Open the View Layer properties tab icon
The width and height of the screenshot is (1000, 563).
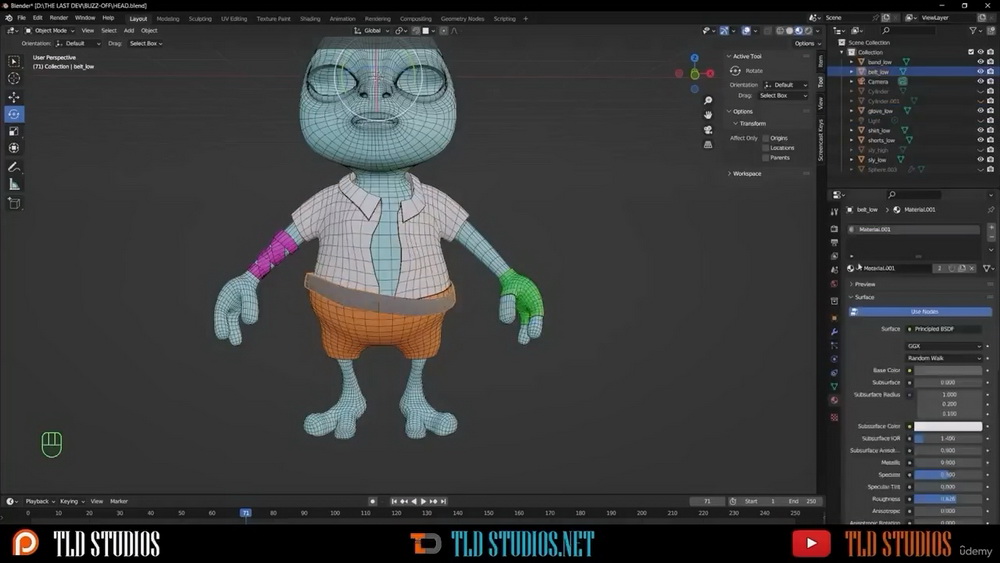[x=834, y=256]
